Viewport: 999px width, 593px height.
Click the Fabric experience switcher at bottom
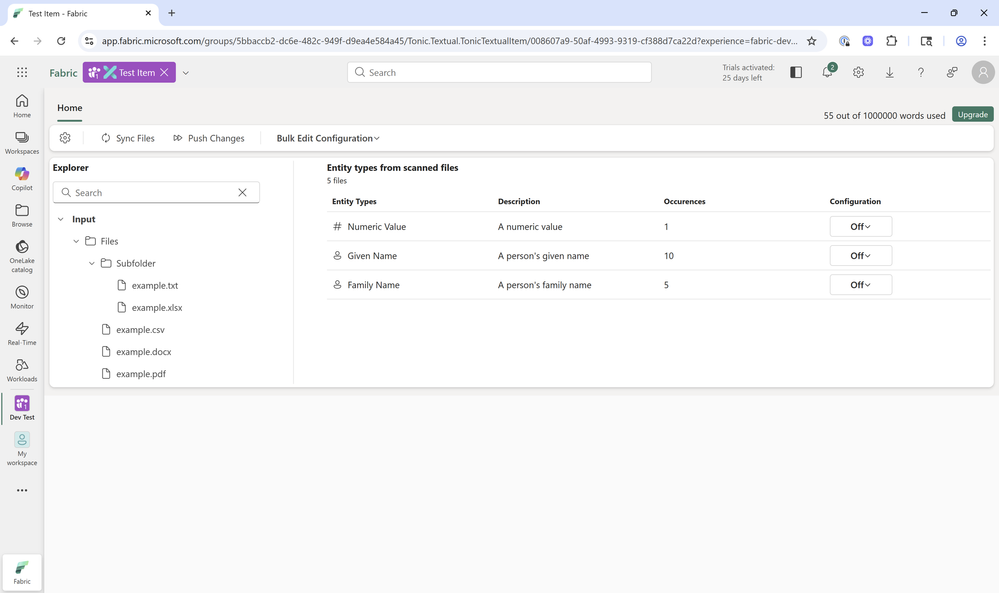[x=22, y=572]
